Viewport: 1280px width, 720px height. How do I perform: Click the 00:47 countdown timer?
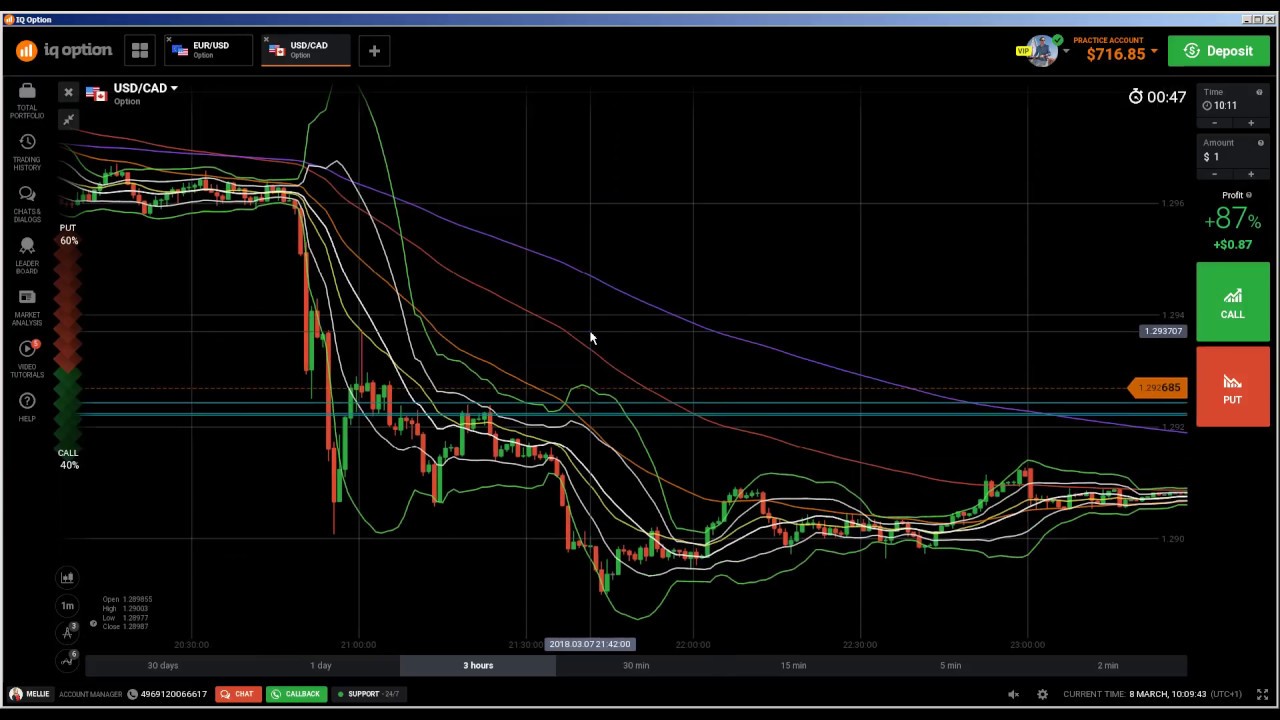(1157, 97)
